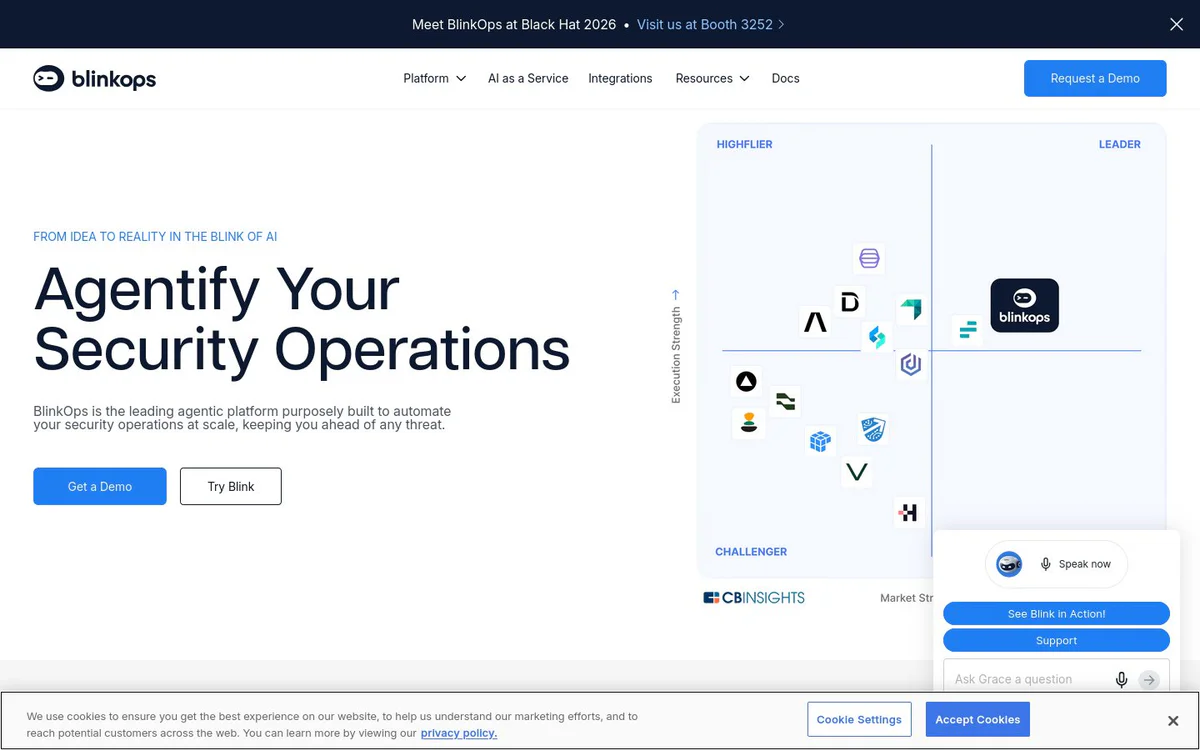Expand the Resources dropdown
Viewport: 1200px width, 750px height.
click(712, 78)
